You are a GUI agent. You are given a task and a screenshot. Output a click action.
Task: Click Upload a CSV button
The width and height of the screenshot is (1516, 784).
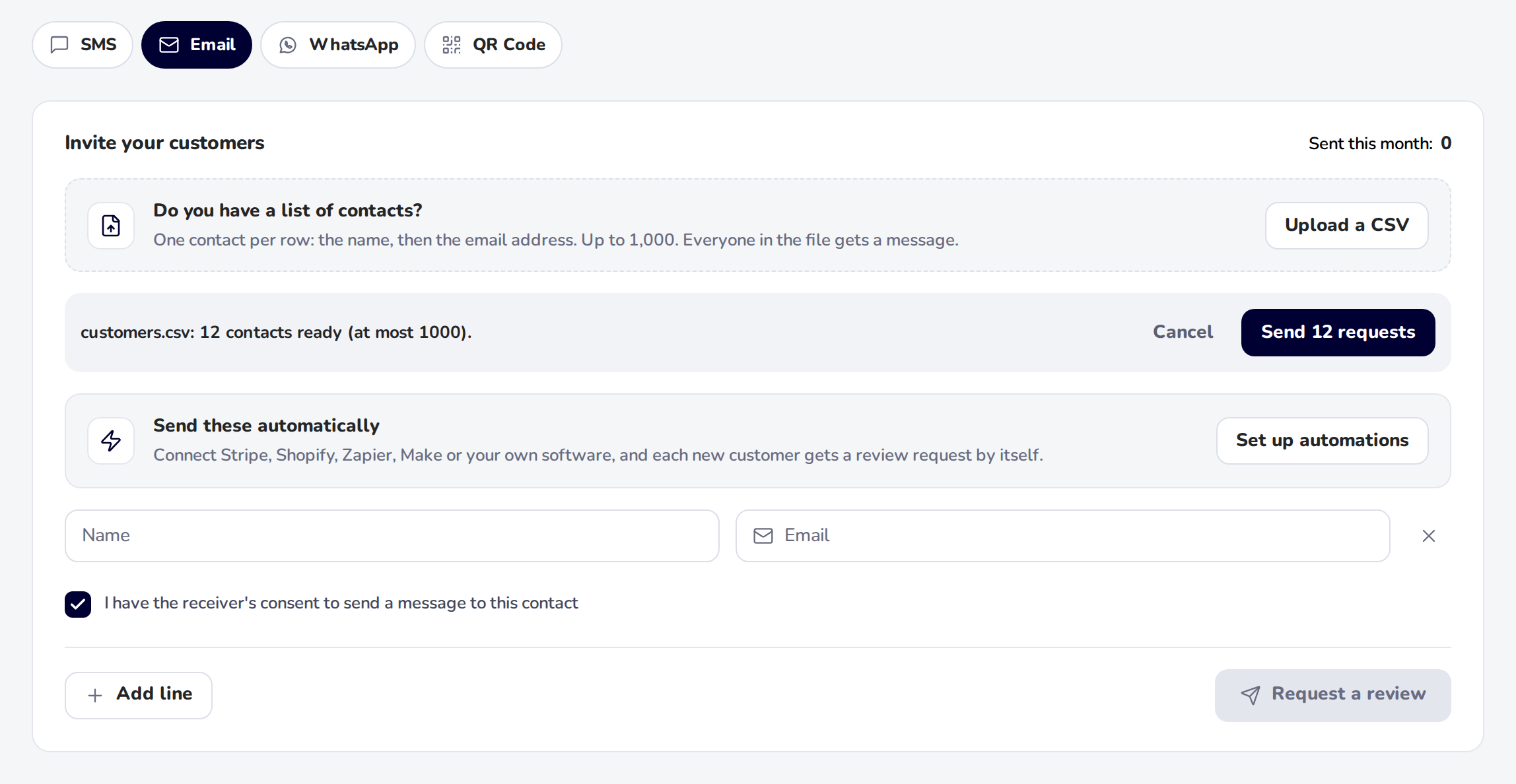point(1347,226)
